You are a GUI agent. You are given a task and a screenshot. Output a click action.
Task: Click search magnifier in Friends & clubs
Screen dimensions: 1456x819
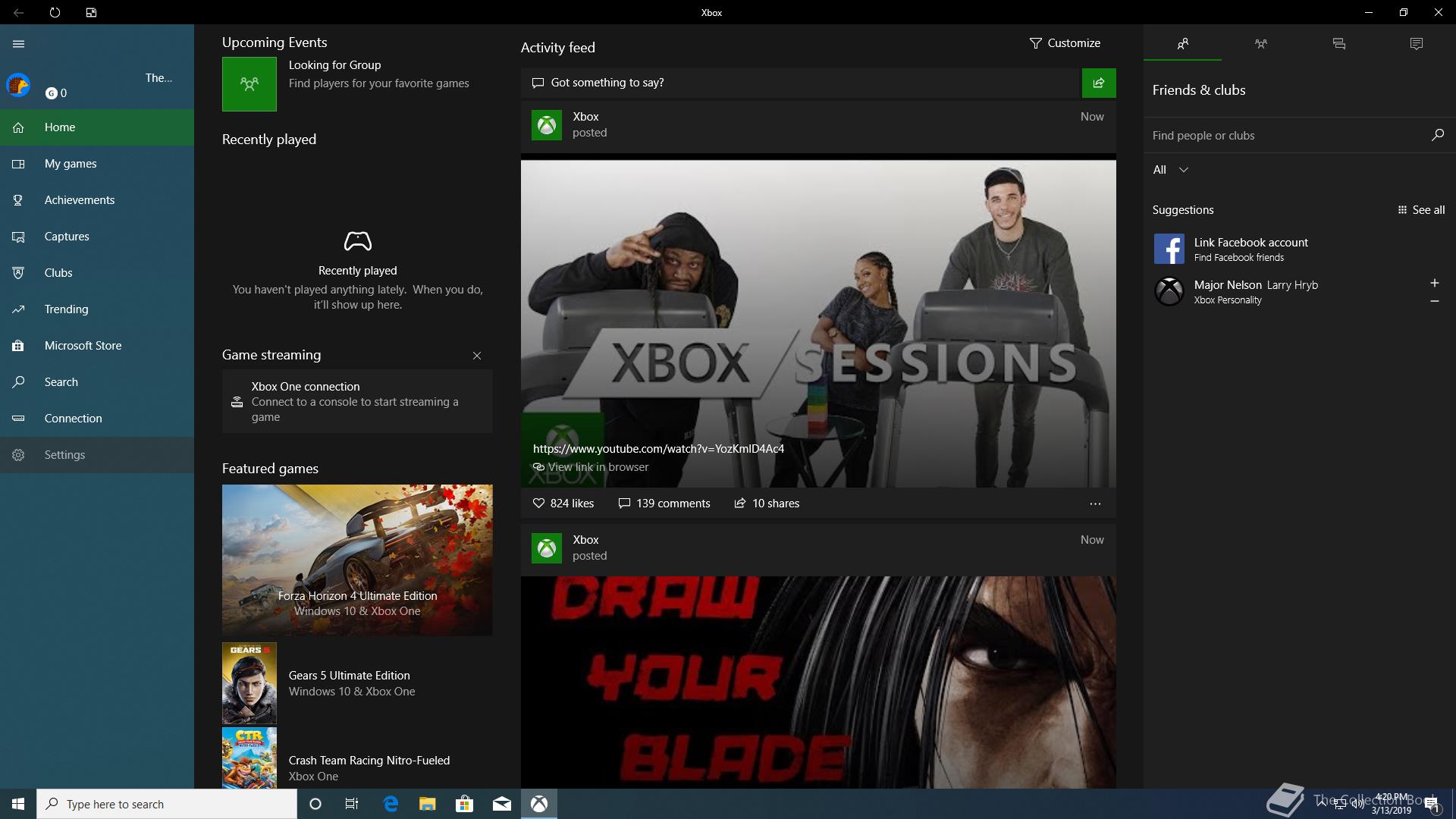(x=1437, y=135)
